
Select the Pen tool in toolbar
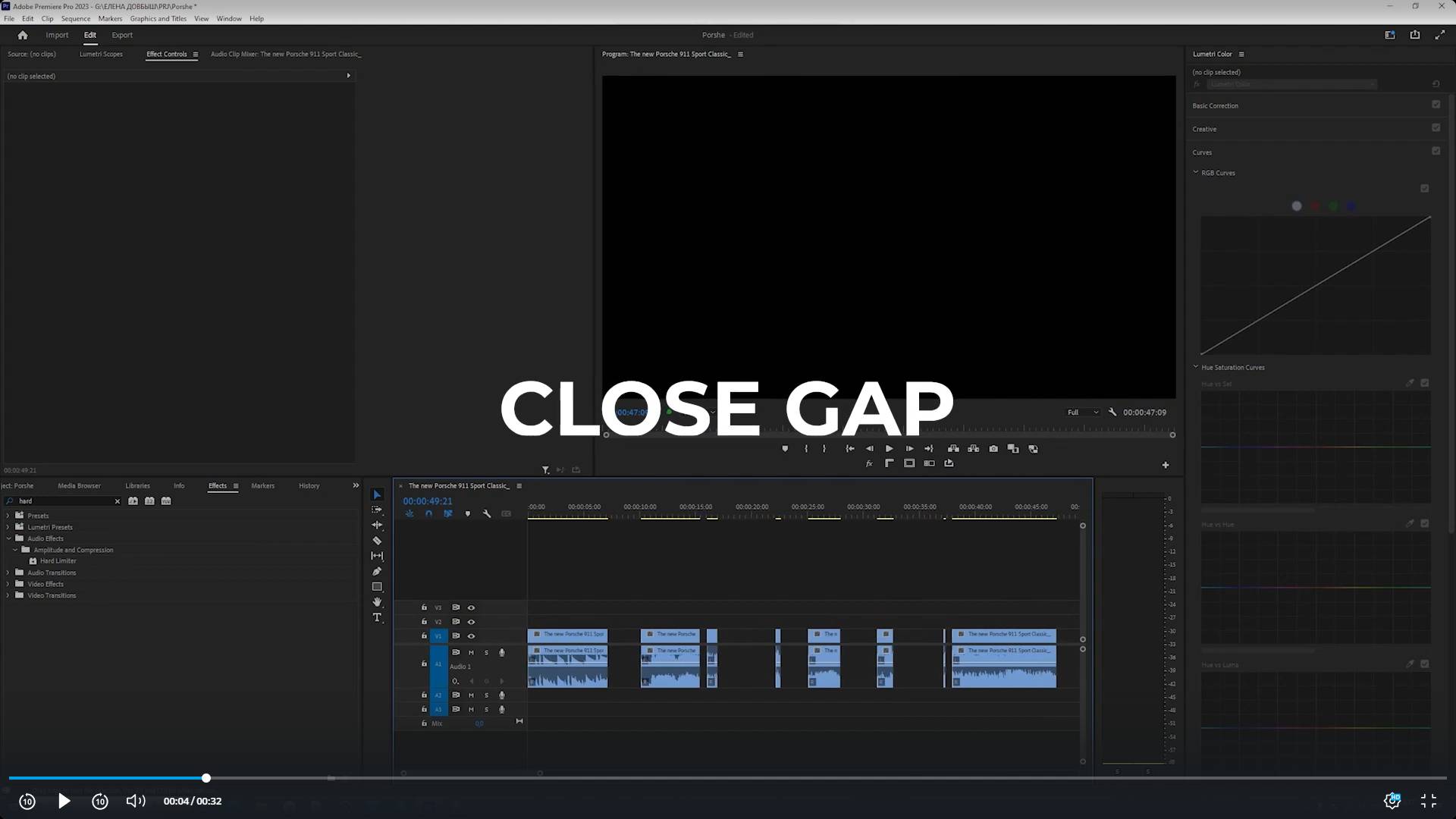click(x=377, y=572)
